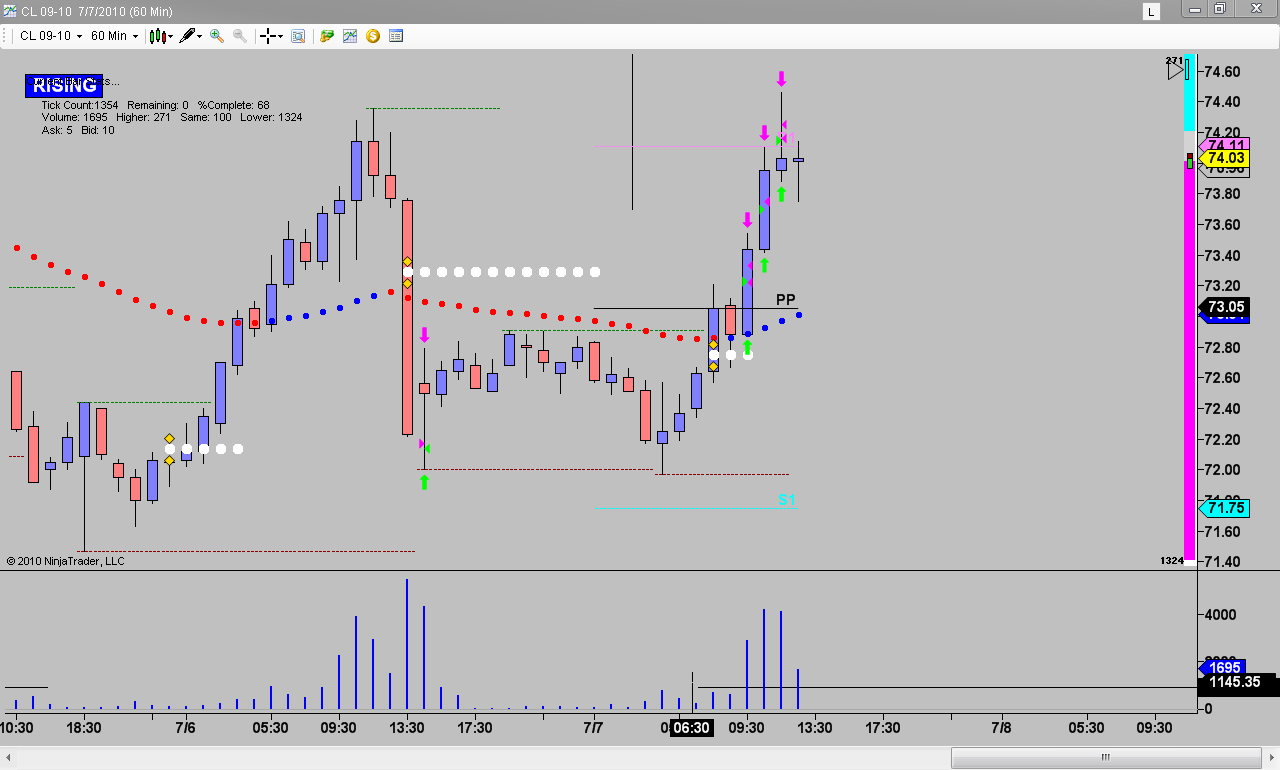Viewport: 1280px width, 770px height.
Task: Click the black 73.05 price marker
Action: (x=1225, y=307)
